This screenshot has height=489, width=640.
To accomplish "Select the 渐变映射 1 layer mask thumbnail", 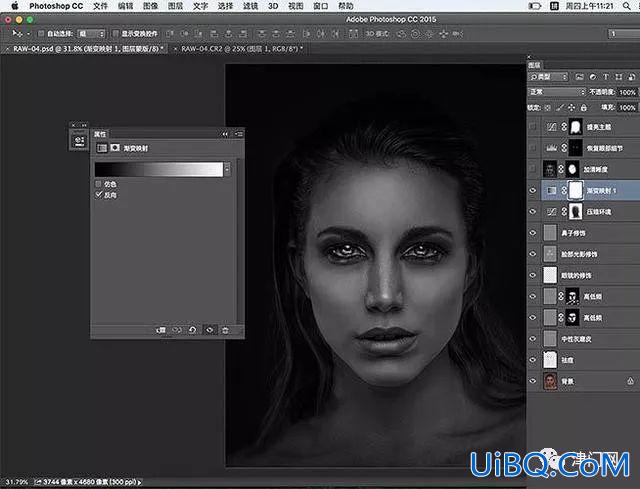I will [576, 191].
